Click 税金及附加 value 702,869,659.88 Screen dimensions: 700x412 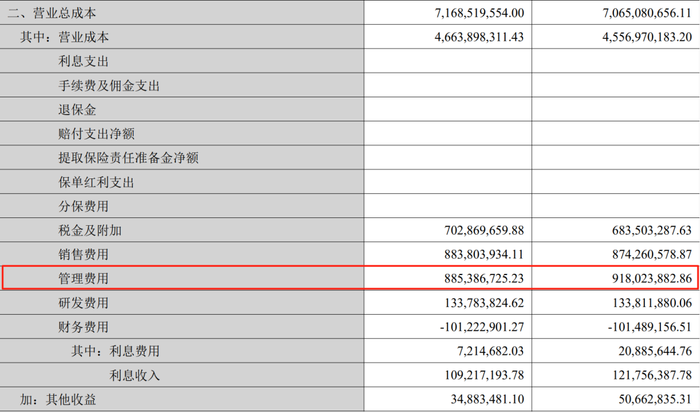484,230
